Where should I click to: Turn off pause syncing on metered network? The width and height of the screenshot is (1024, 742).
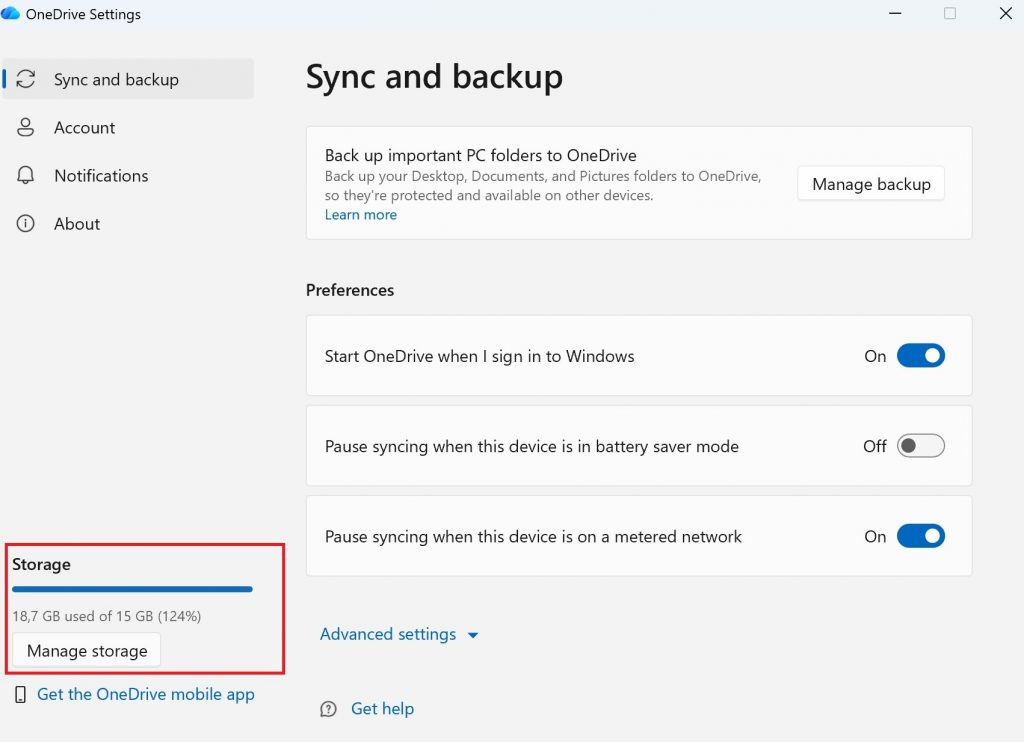(921, 536)
